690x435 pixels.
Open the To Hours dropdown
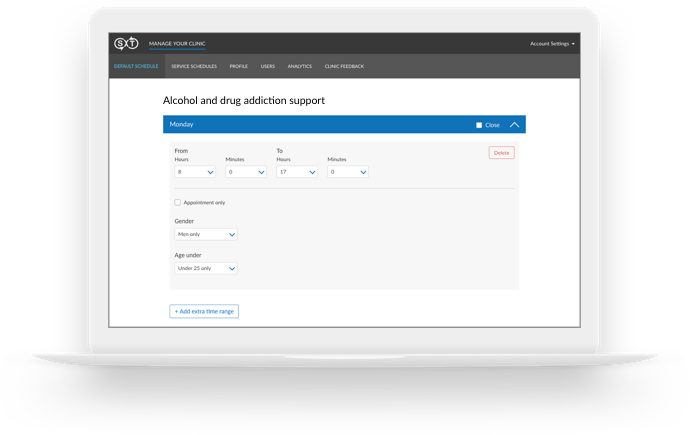coord(297,172)
